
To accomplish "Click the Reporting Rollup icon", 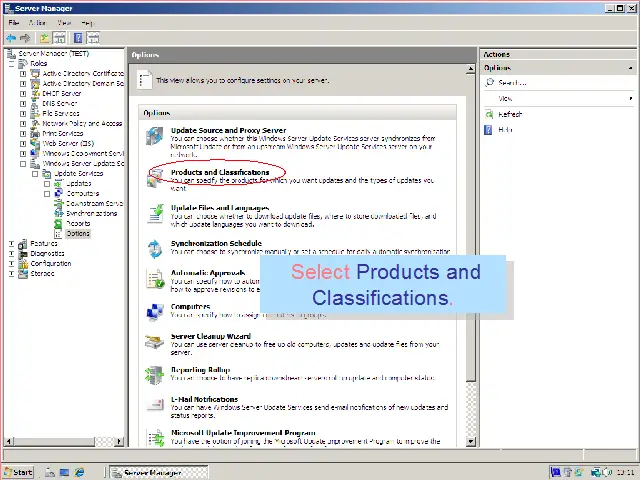I will click(155, 376).
